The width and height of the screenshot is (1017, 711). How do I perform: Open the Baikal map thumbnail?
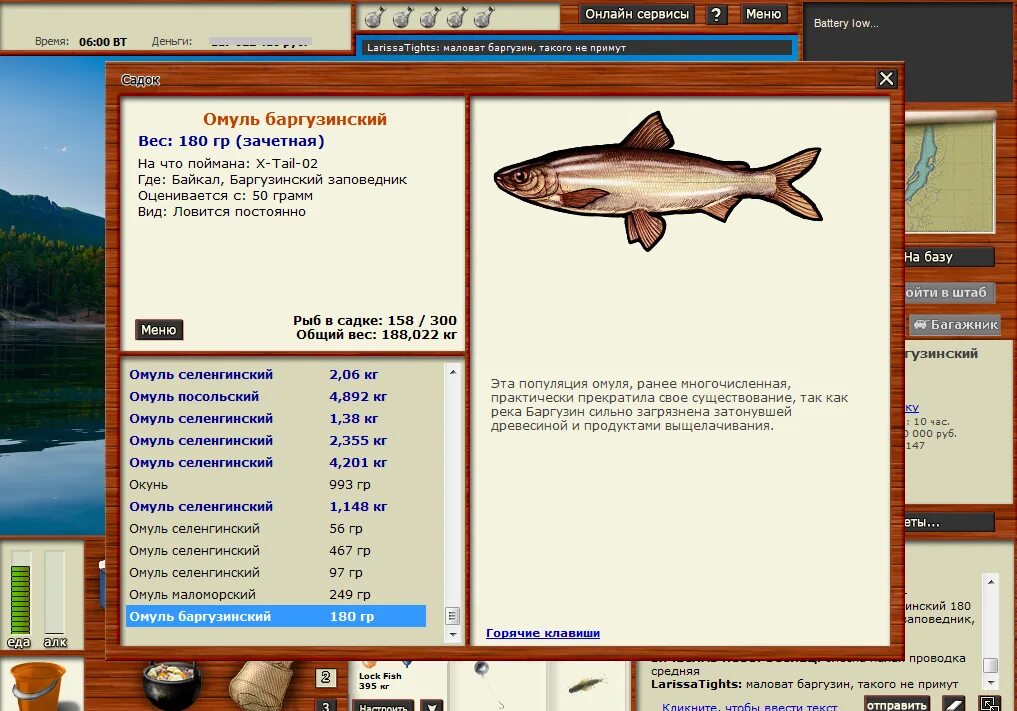pos(950,173)
